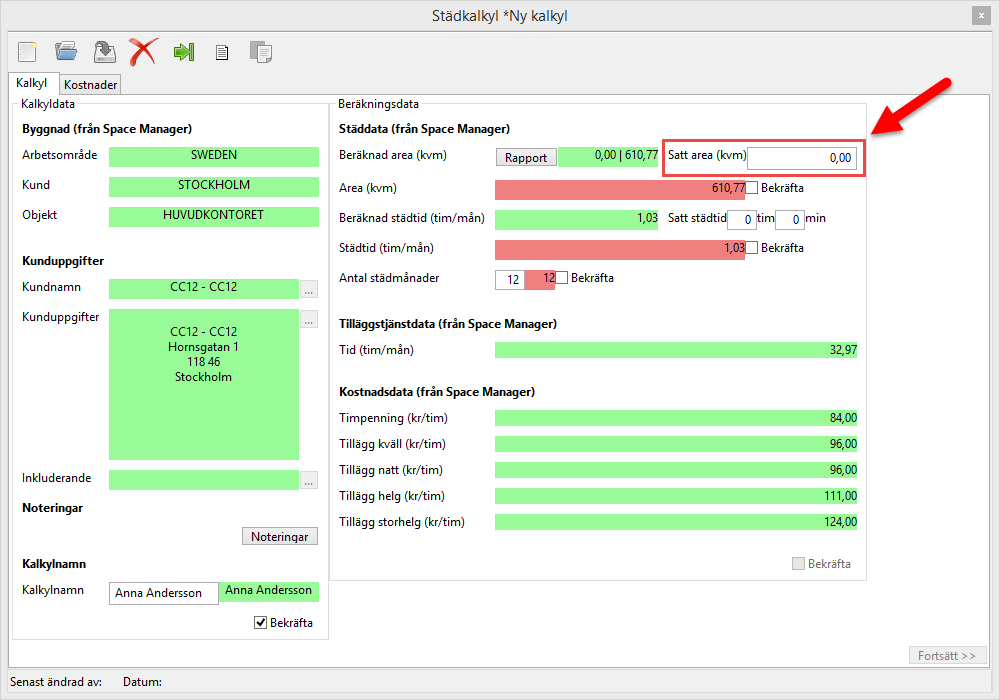Save the calculation using the disk icon

[104, 51]
